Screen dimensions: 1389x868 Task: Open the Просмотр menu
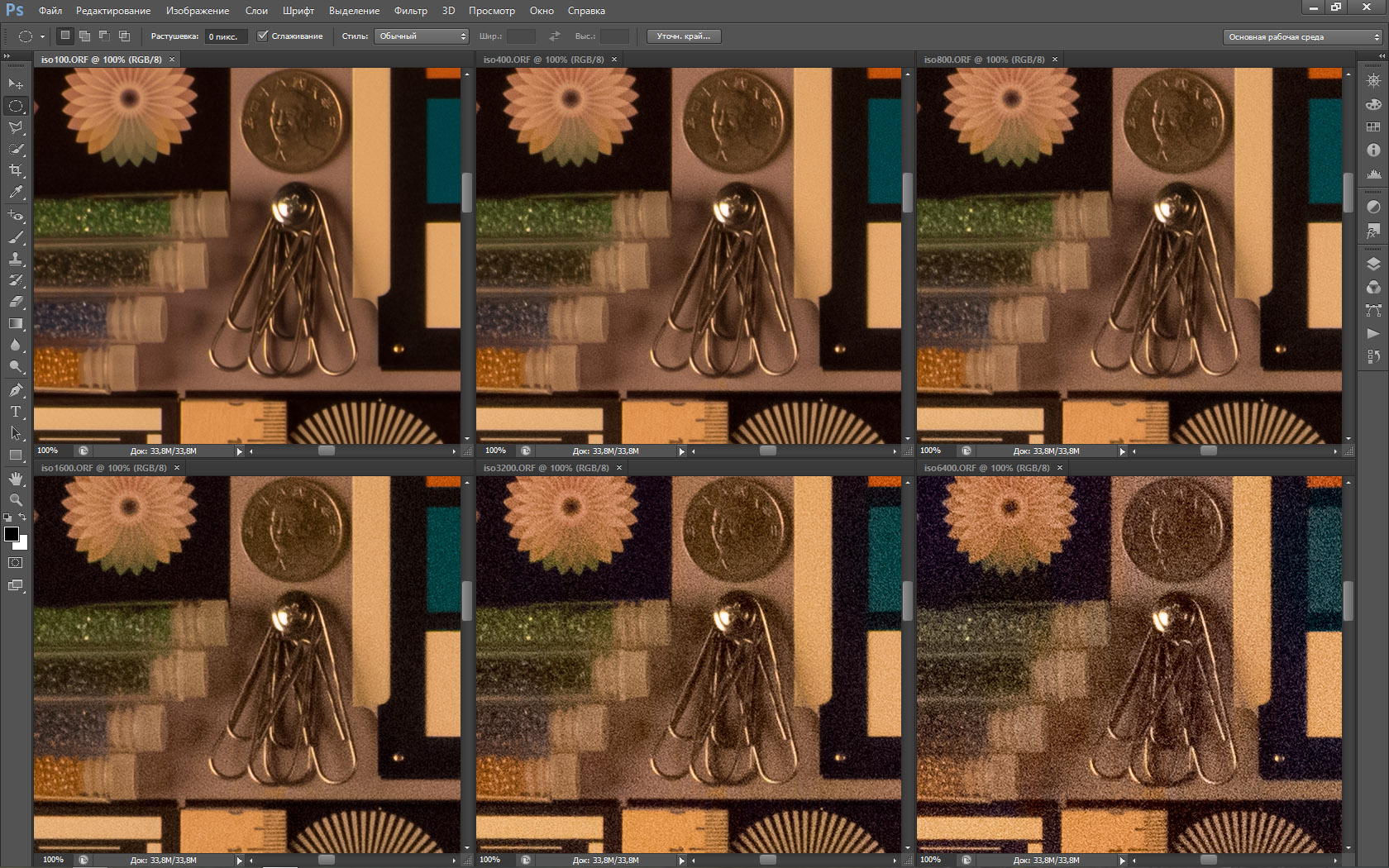[x=492, y=11]
